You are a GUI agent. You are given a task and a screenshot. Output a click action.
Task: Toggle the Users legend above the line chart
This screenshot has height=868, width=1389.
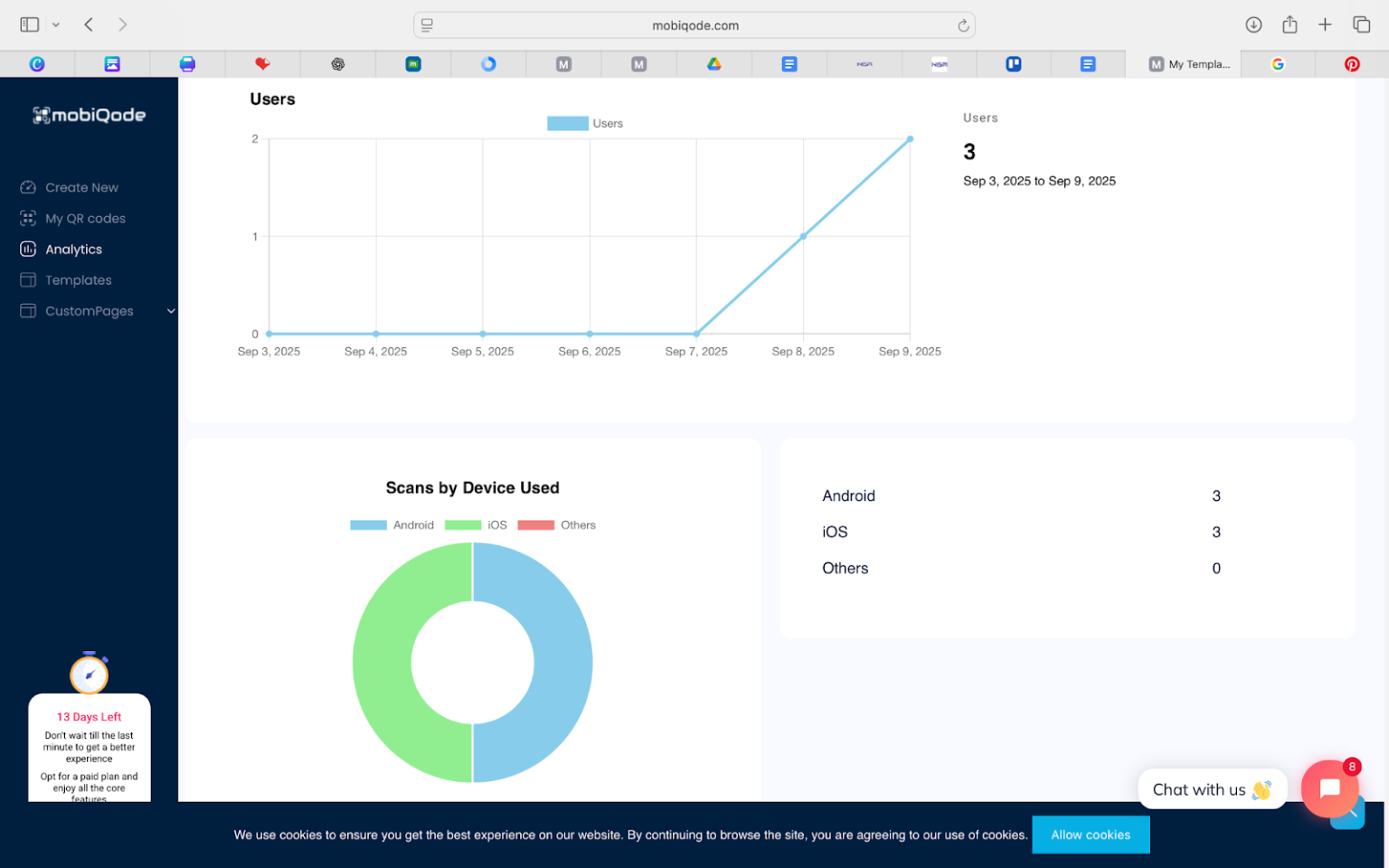586,123
